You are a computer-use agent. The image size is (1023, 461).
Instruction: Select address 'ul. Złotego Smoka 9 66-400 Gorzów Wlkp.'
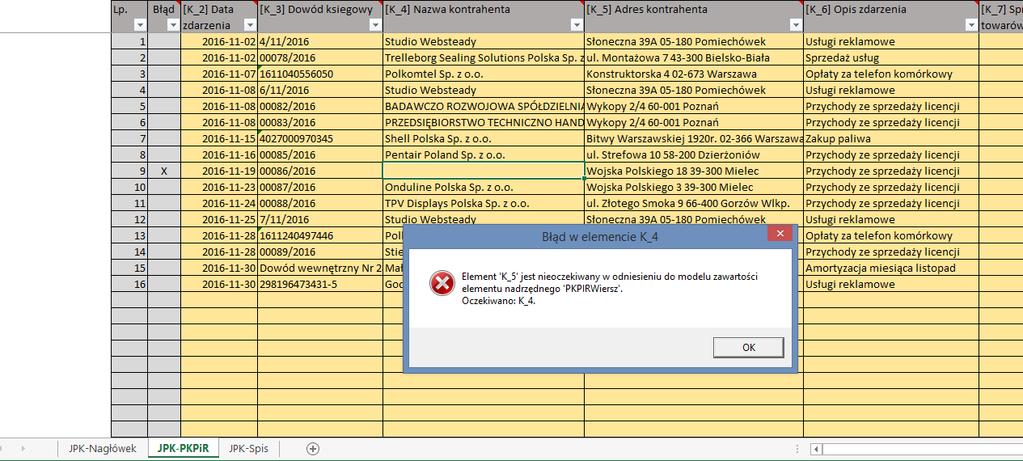[x=694, y=203]
